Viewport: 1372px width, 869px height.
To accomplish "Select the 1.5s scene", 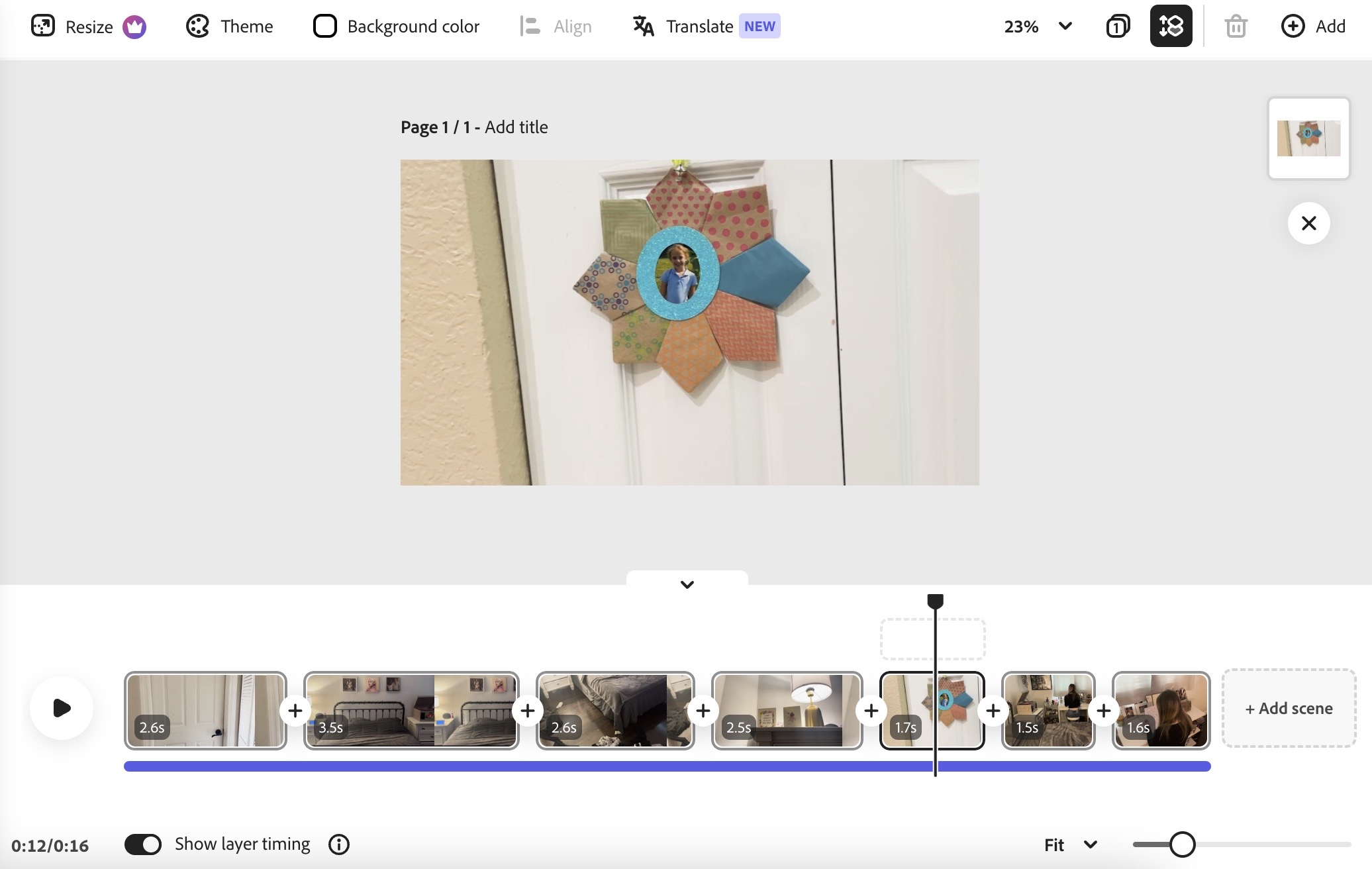I will tap(1048, 711).
